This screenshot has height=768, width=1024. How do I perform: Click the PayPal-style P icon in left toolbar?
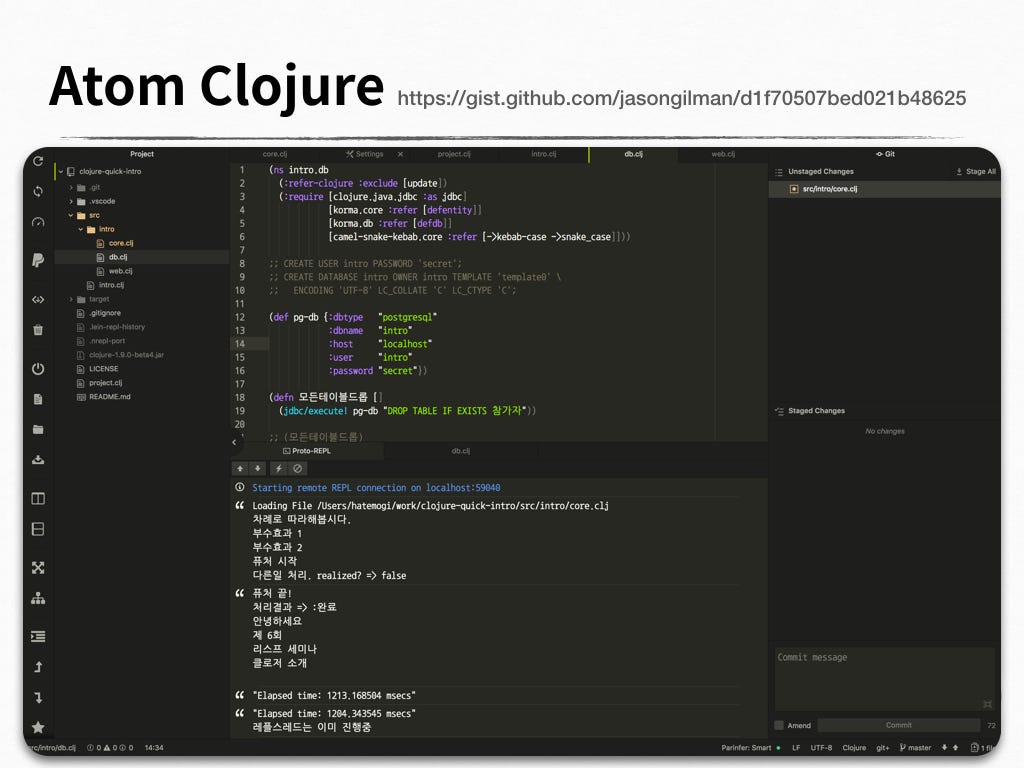(38, 260)
